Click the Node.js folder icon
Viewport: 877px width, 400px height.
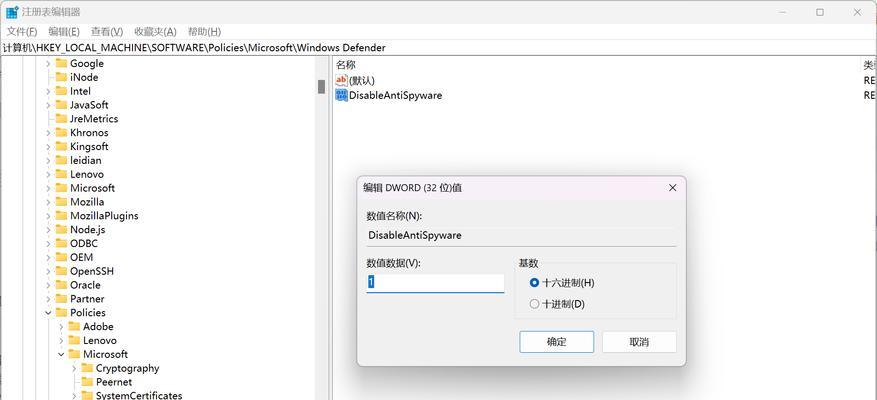[61, 229]
